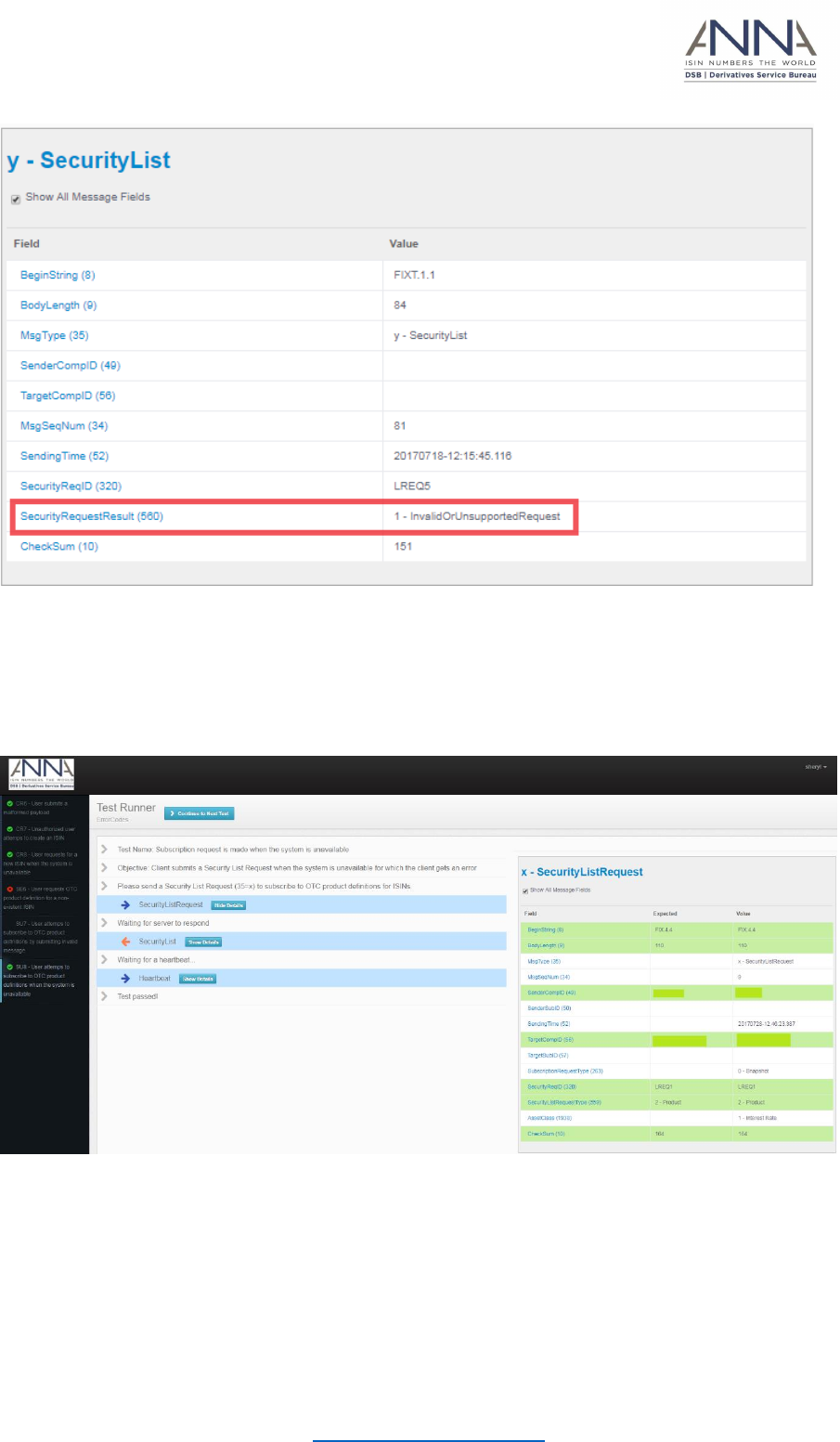Open TargetCompID (56) link in SecurityList table
The height and width of the screenshot is (1442, 840).
pyautogui.click(x=68, y=396)
